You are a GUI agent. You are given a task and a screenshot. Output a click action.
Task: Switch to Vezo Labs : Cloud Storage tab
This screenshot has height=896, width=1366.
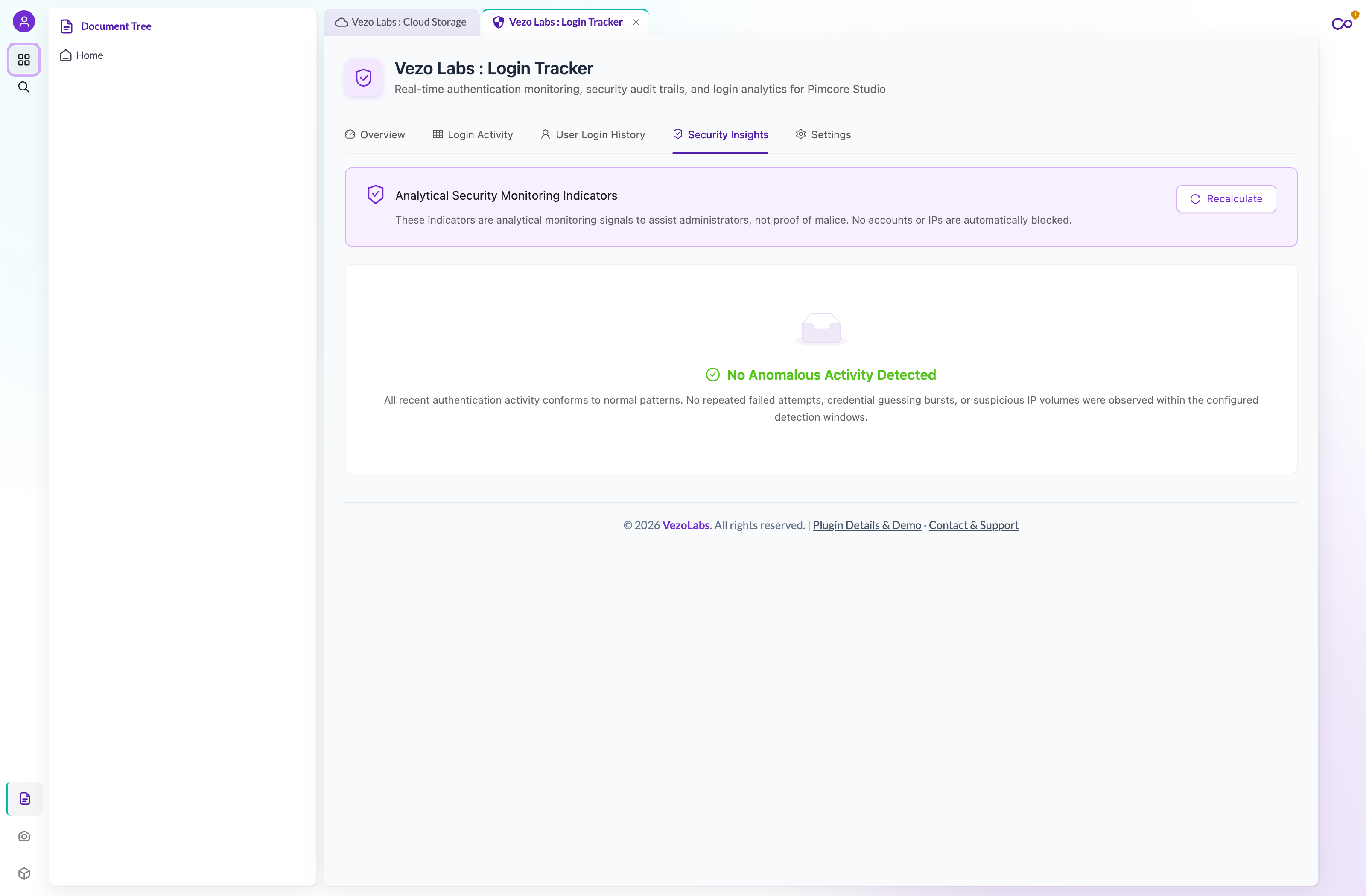401,22
